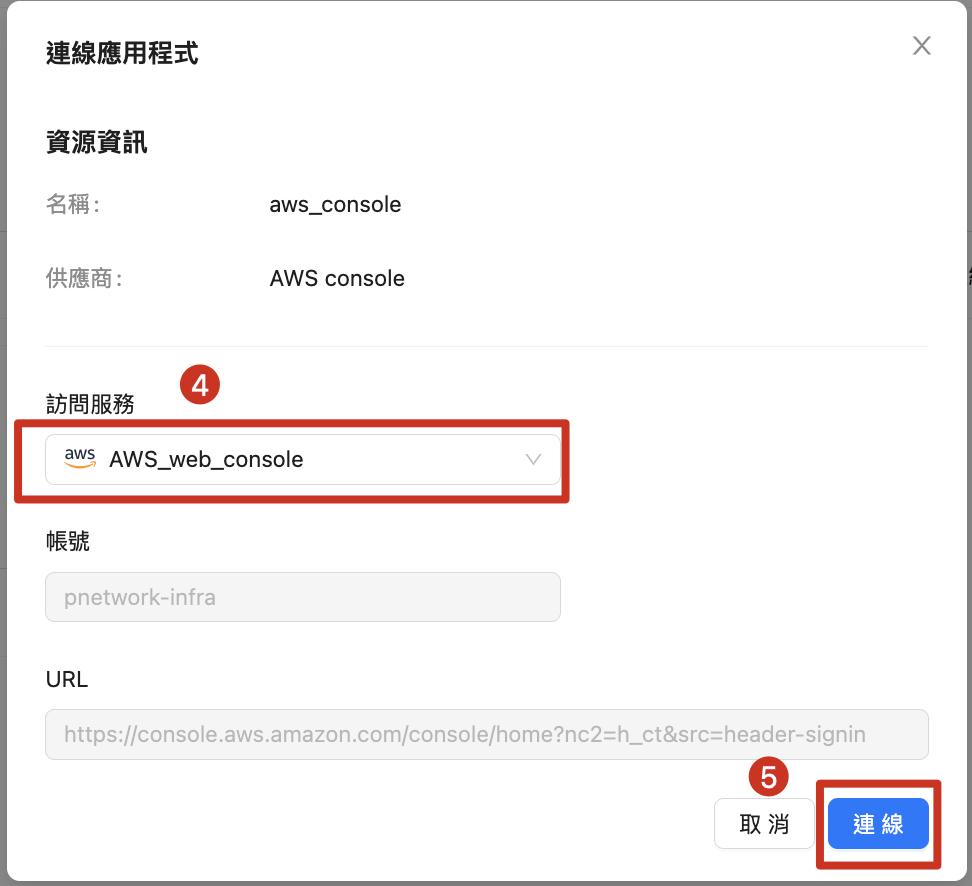Click the 連線應用程式 dialog title

click(x=122, y=53)
